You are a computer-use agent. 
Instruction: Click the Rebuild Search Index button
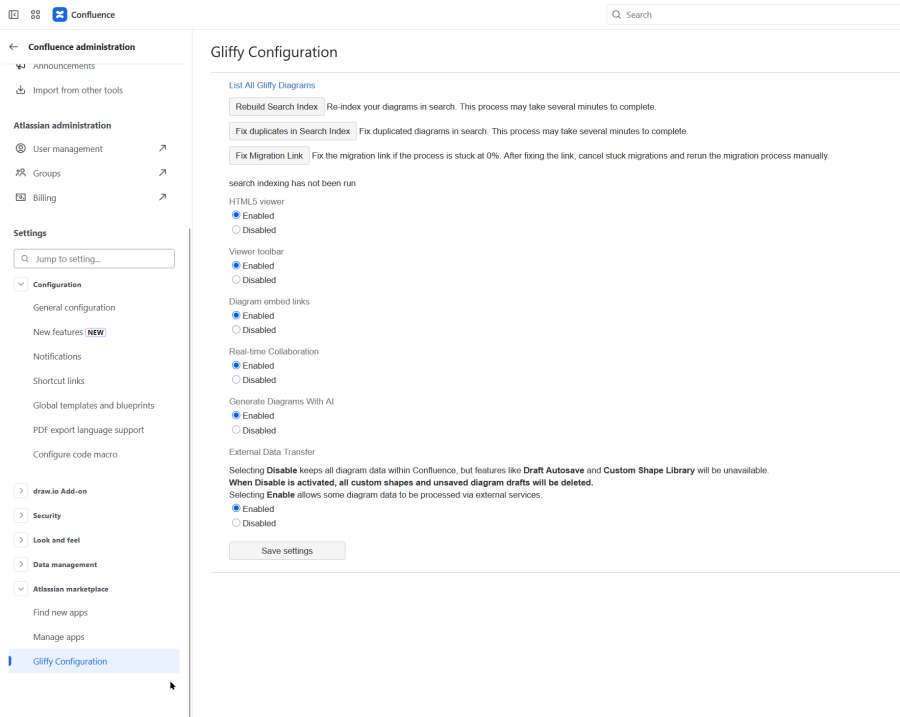(x=277, y=107)
